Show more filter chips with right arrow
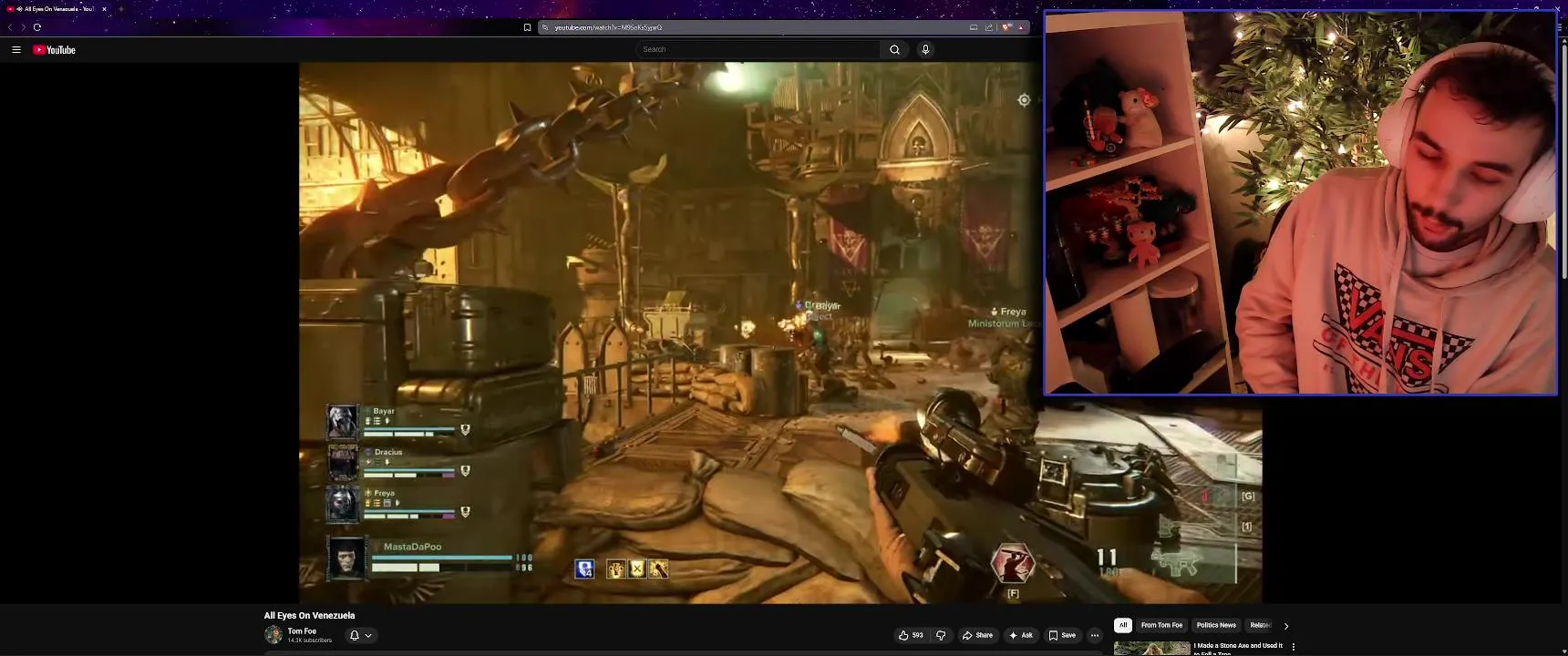Viewport: 1568px width, 656px height. click(x=1286, y=626)
